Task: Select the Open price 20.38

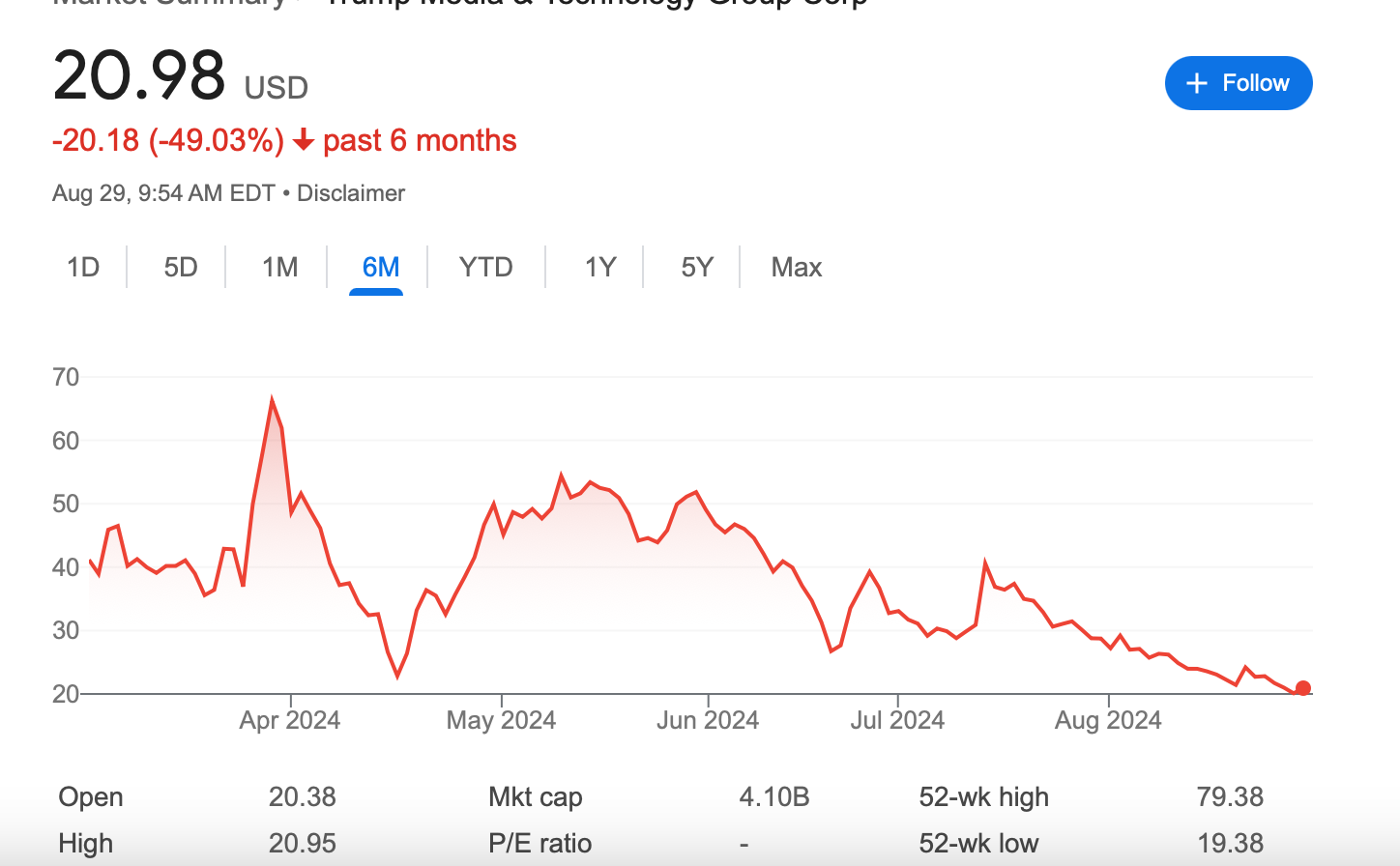Action: tap(302, 796)
